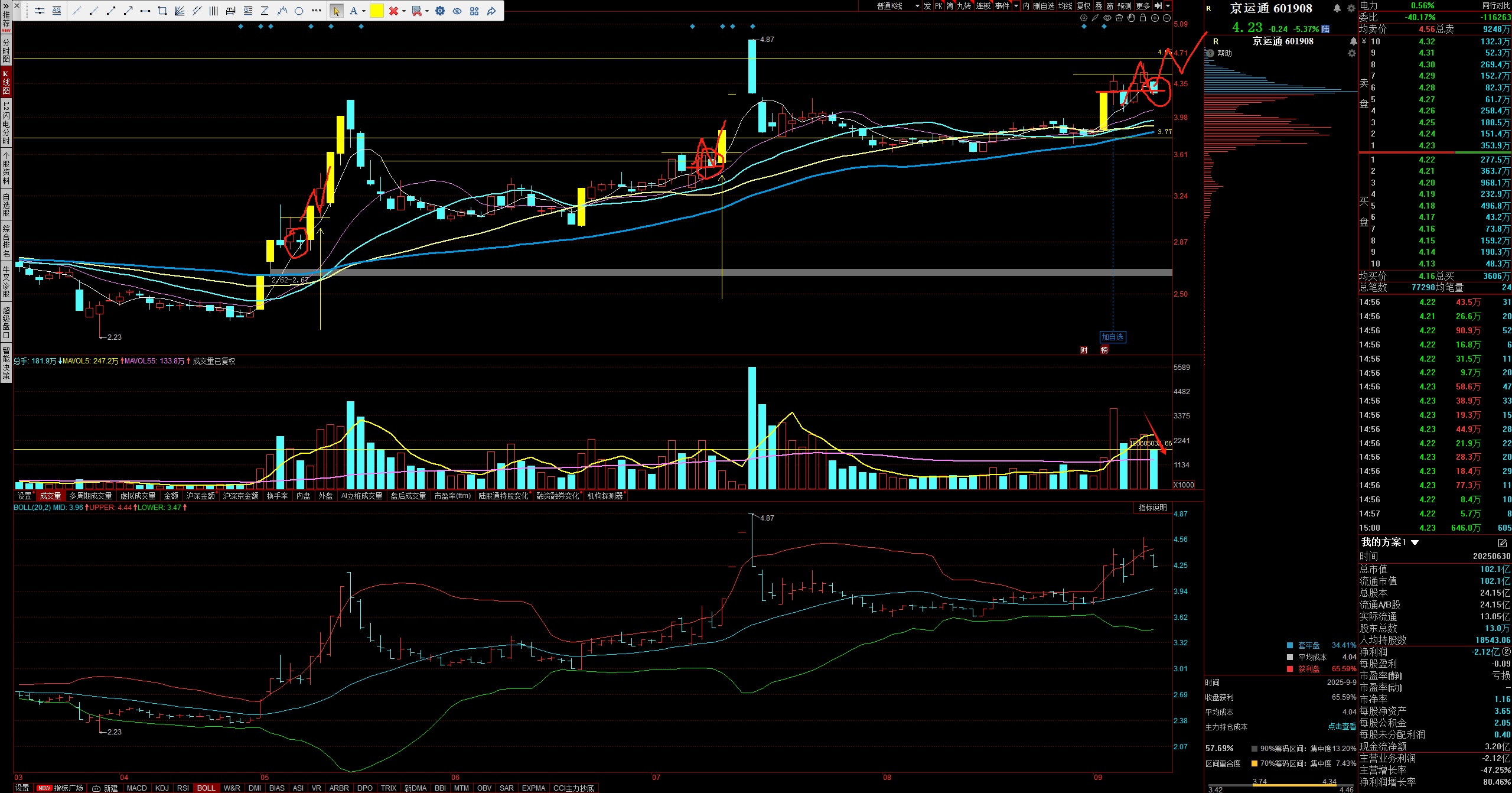This screenshot has width=1512, height=793.
Task: Click the hand pan chart icon
Action: [1131, 18]
